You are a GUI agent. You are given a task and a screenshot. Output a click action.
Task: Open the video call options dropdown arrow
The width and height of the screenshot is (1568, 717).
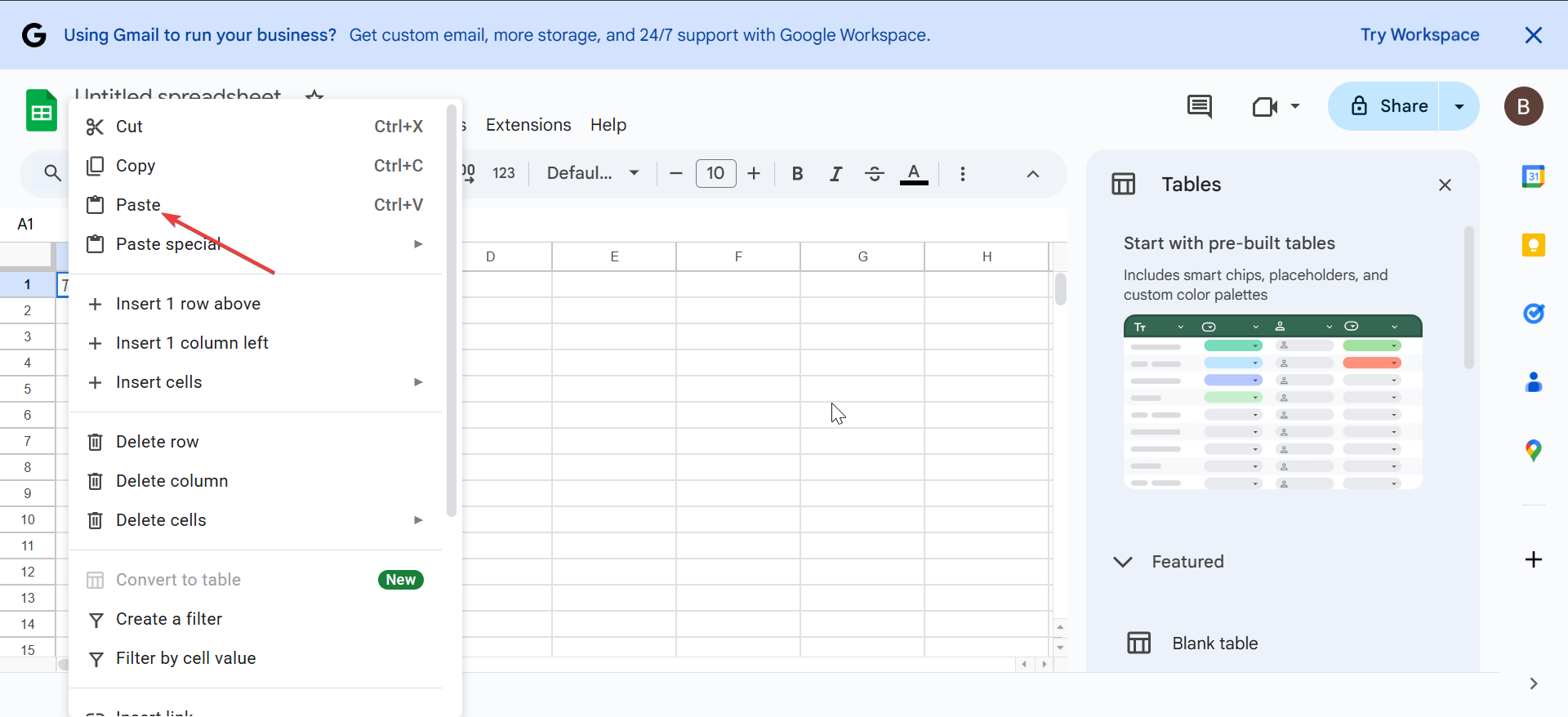coord(1295,106)
